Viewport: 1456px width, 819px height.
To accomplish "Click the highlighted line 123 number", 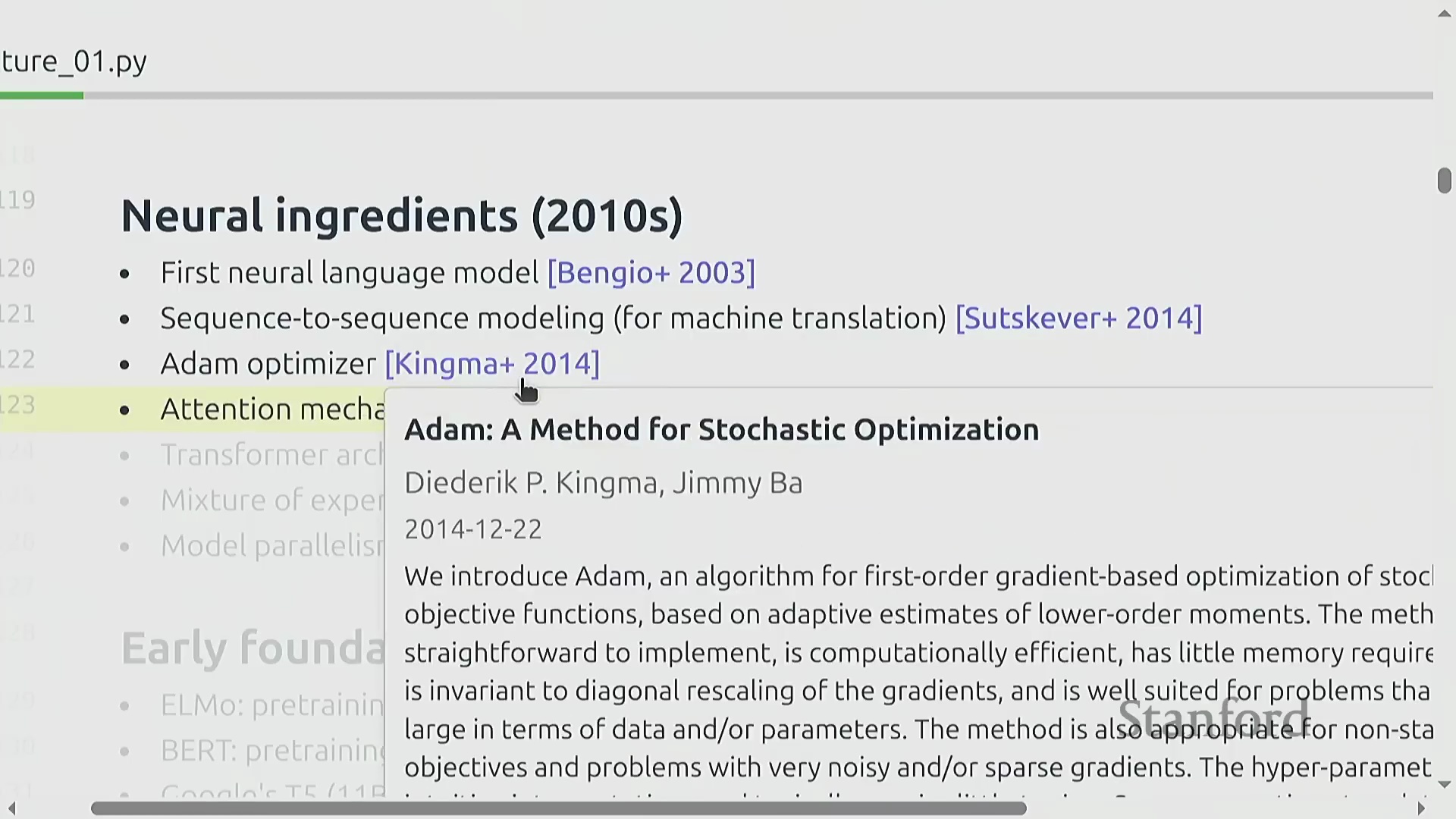I will coord(18,405).
